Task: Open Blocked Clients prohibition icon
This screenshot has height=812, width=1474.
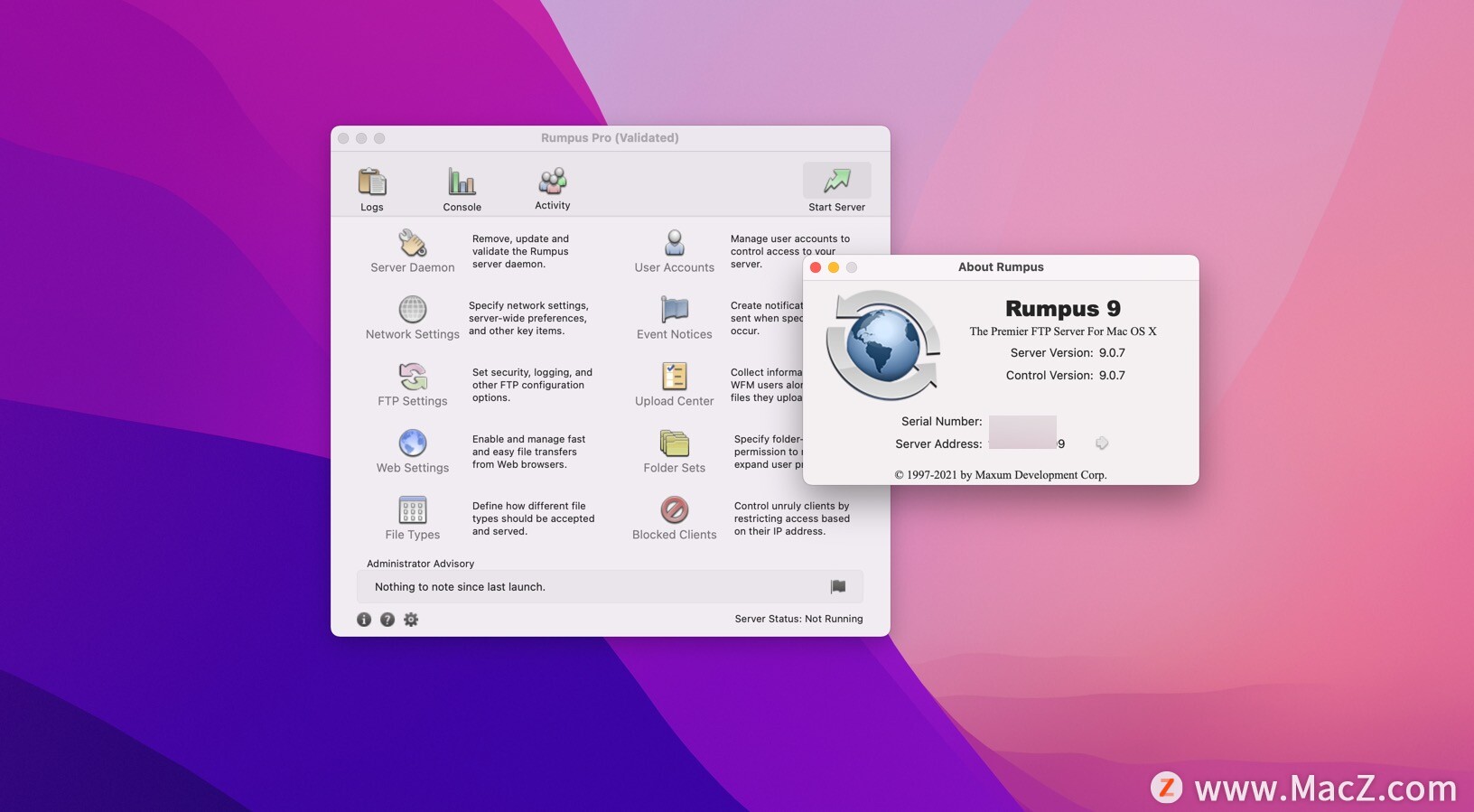Action: [675, 509]
